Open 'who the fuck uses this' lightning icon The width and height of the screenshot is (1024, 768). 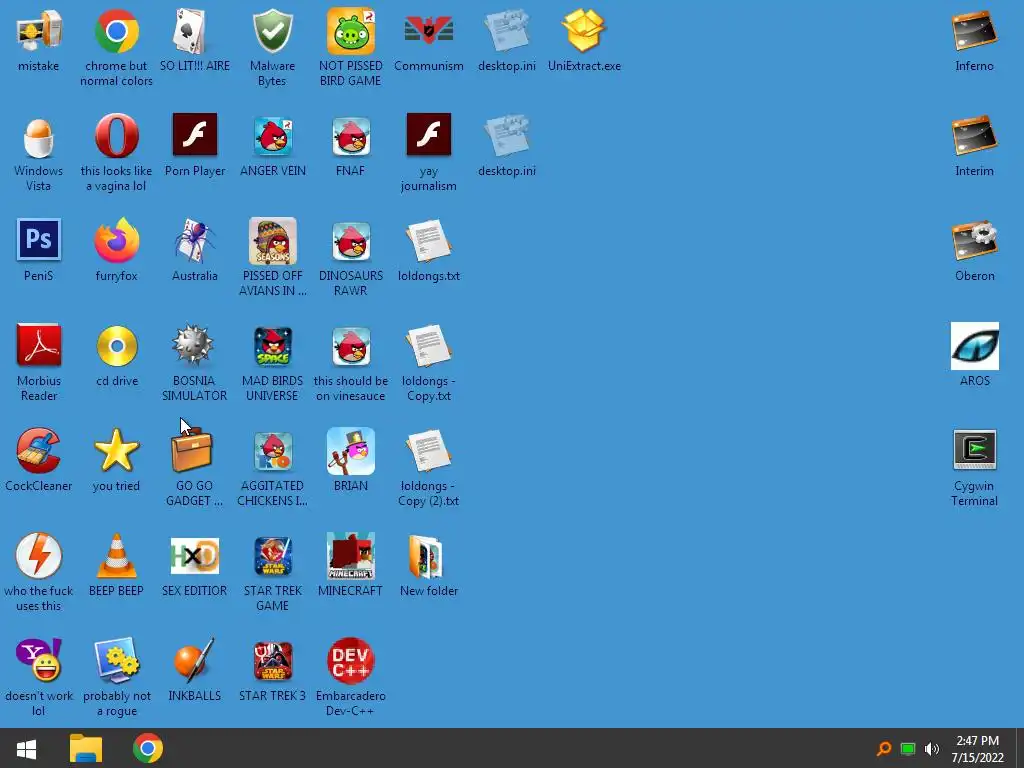tap(39, 556)
